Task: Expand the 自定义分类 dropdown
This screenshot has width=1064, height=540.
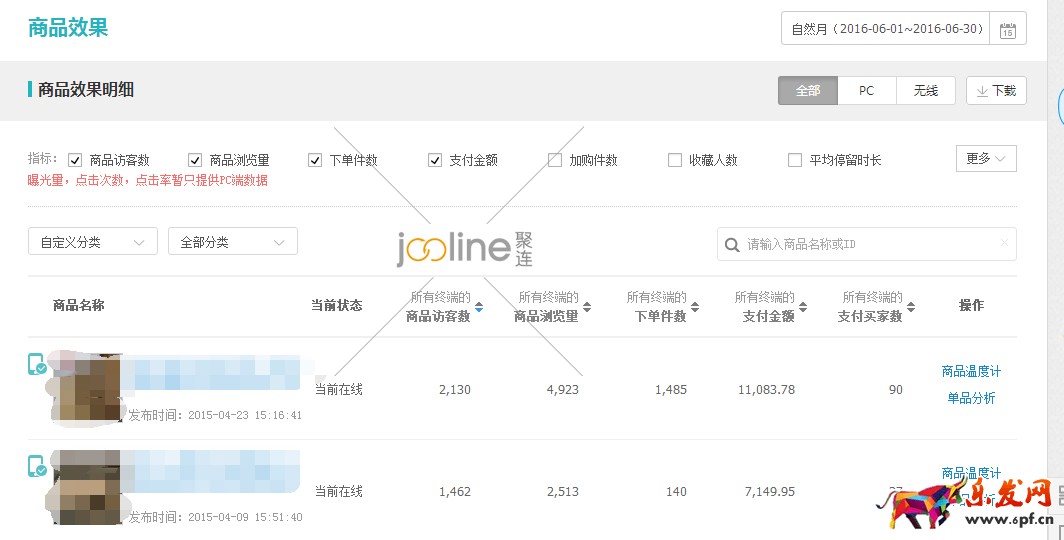Action: click(93, 242)
